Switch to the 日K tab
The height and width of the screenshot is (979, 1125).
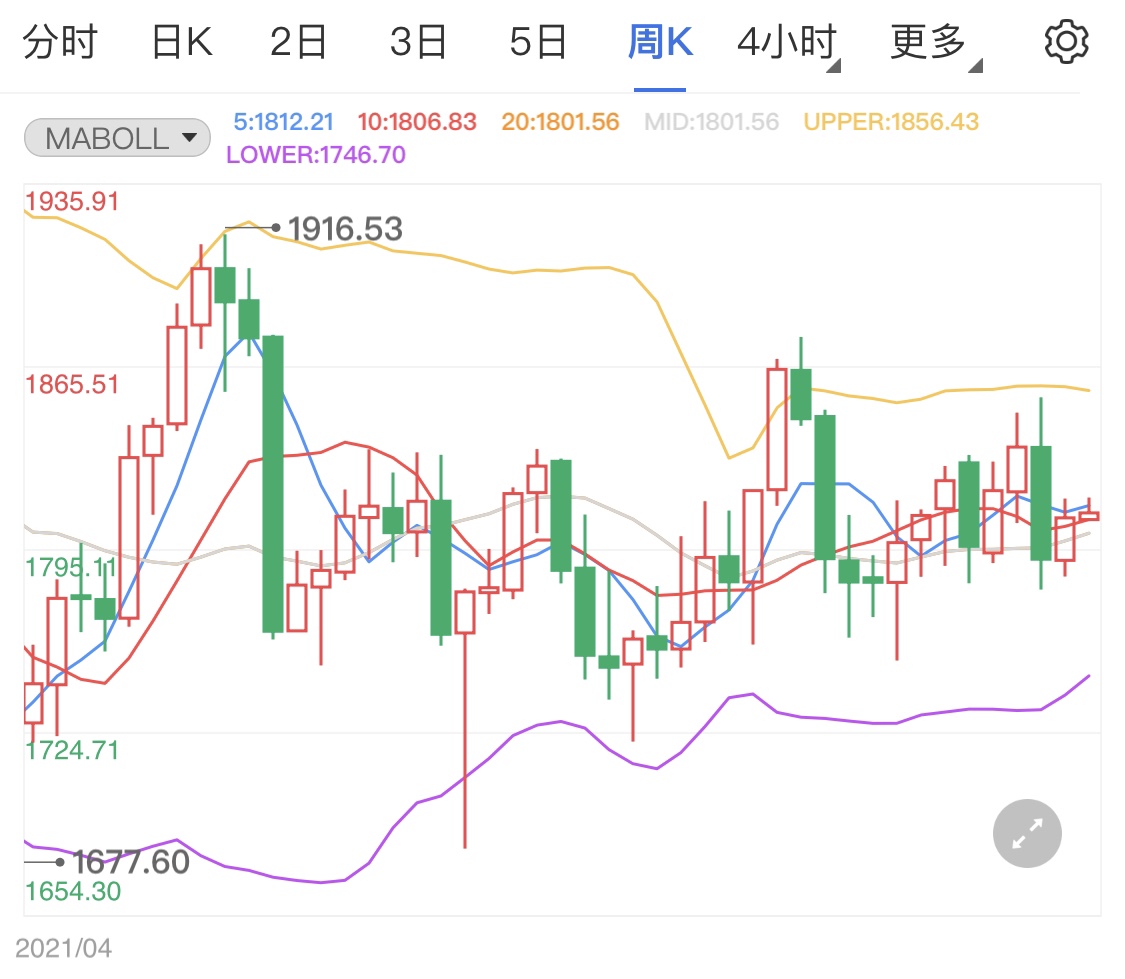[x=180, y=43]
